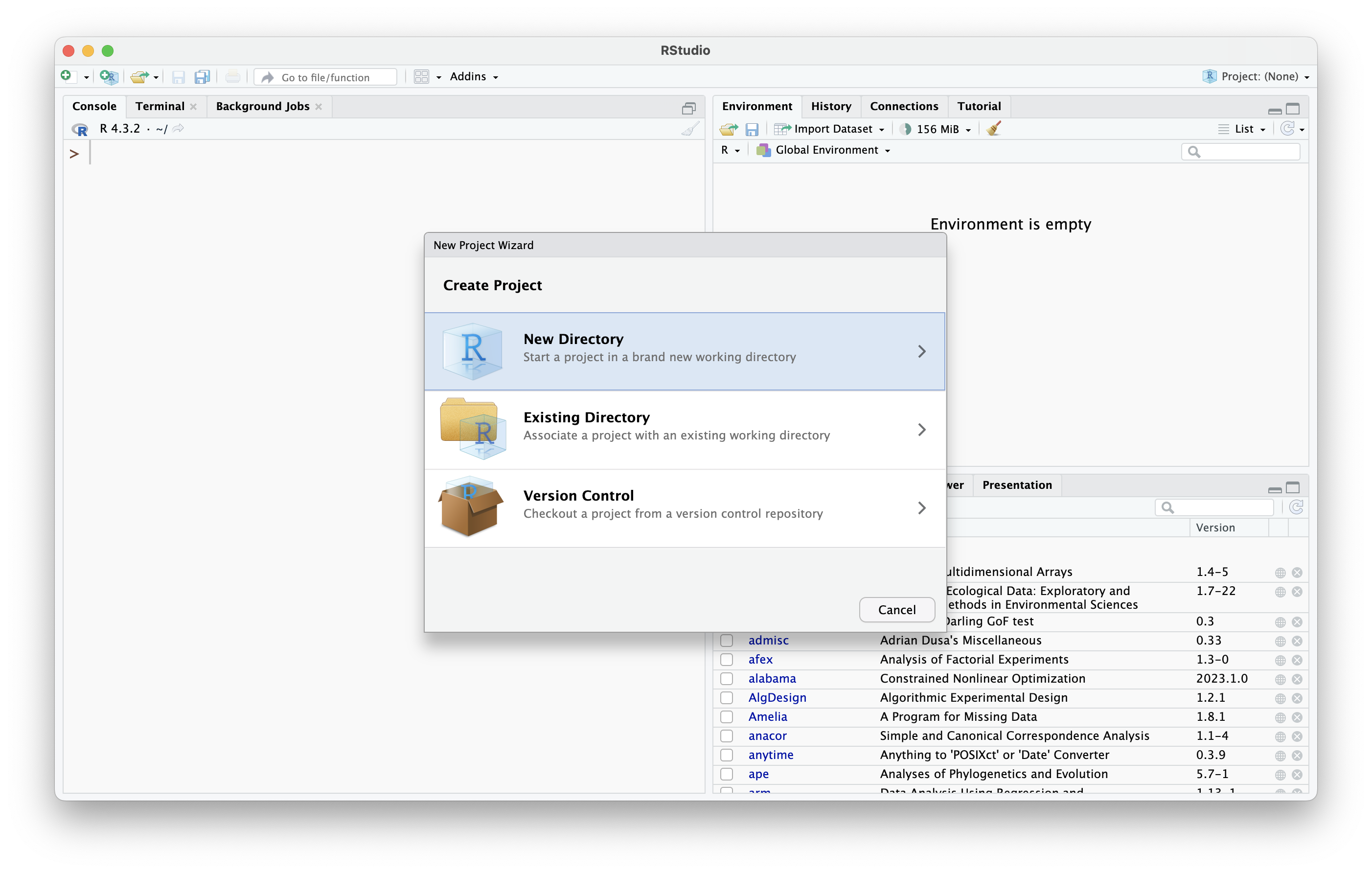This screenshot has width=1372, height=873.
Task: Click the new file plus icon
Action: point(67,76)
